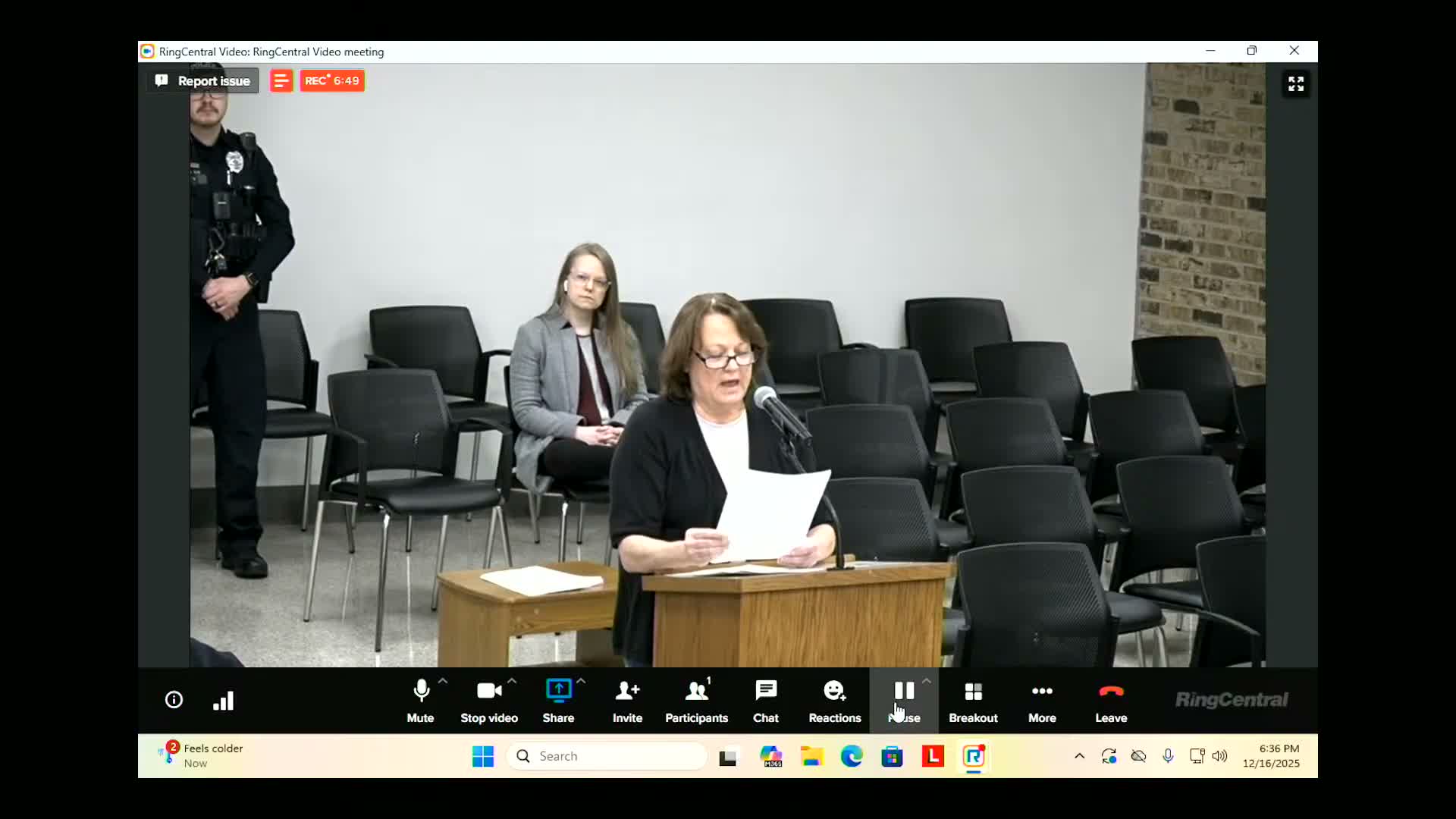
Task: Open the Feels colder weather widget
Action: coord(201,755)
